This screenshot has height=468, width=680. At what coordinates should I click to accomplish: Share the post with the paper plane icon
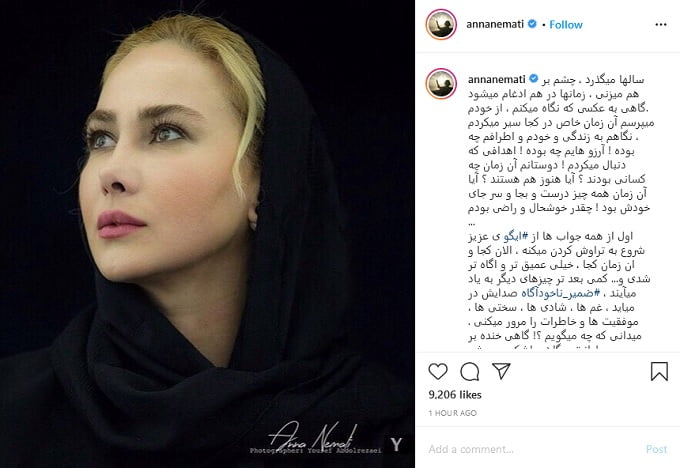click(501, 371)
